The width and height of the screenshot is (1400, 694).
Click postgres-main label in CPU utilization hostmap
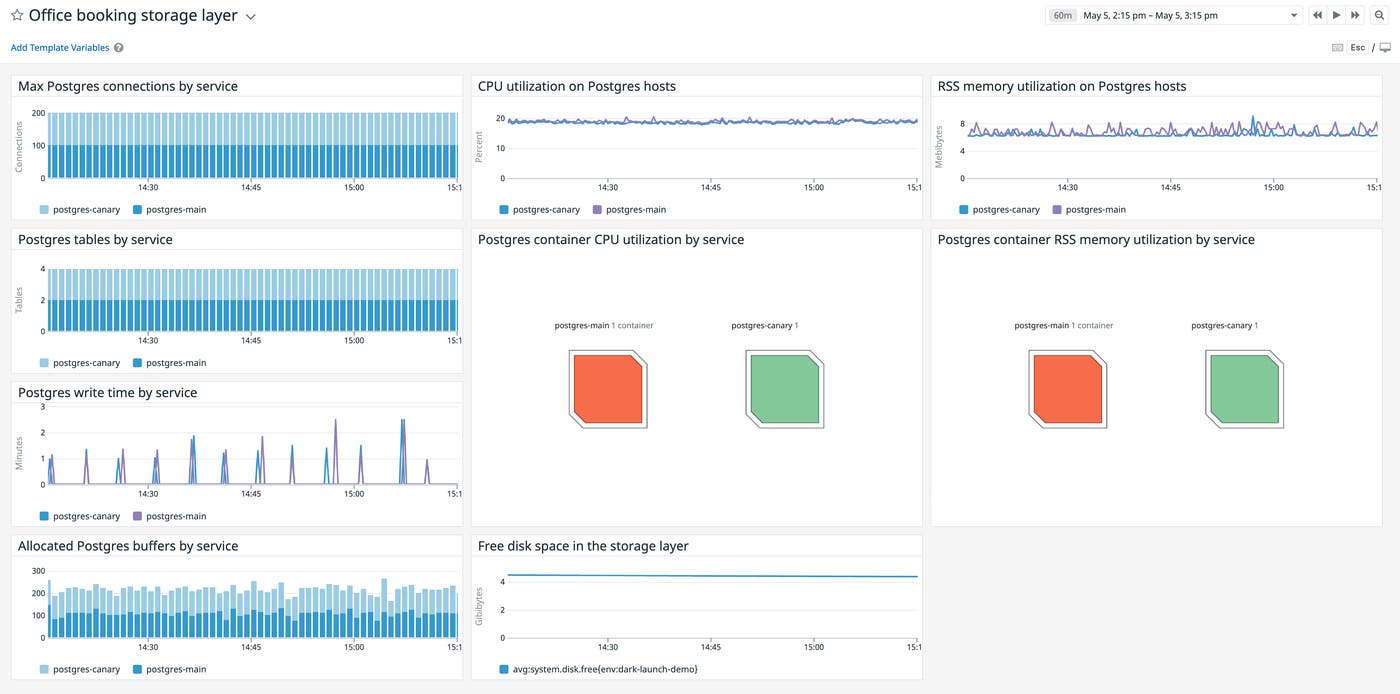[x=582, y=326]
